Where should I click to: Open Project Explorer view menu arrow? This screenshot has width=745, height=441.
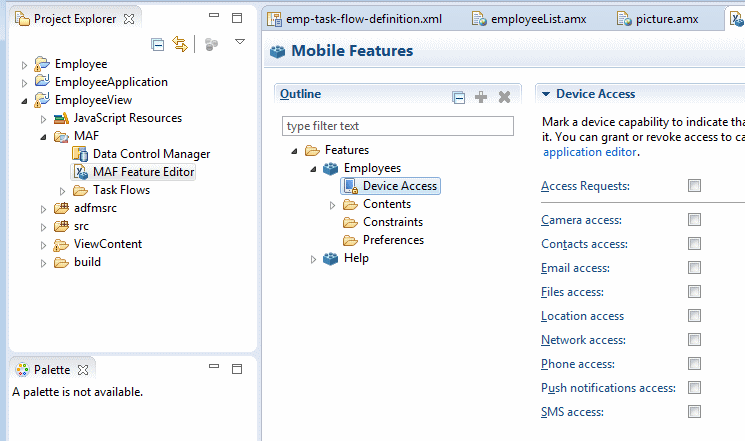click(x=240, y=42)
